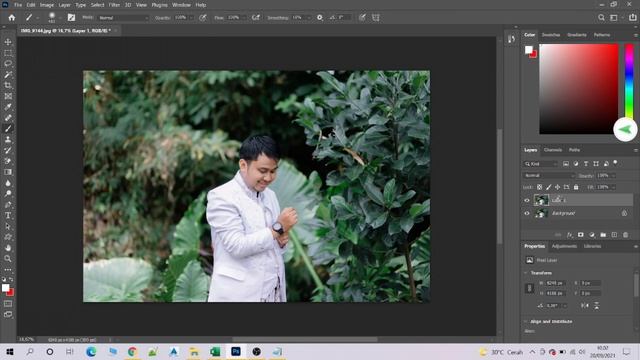Select the Clone Stamp tool
This screenshot has width=640, height=360.
point(8,140)
